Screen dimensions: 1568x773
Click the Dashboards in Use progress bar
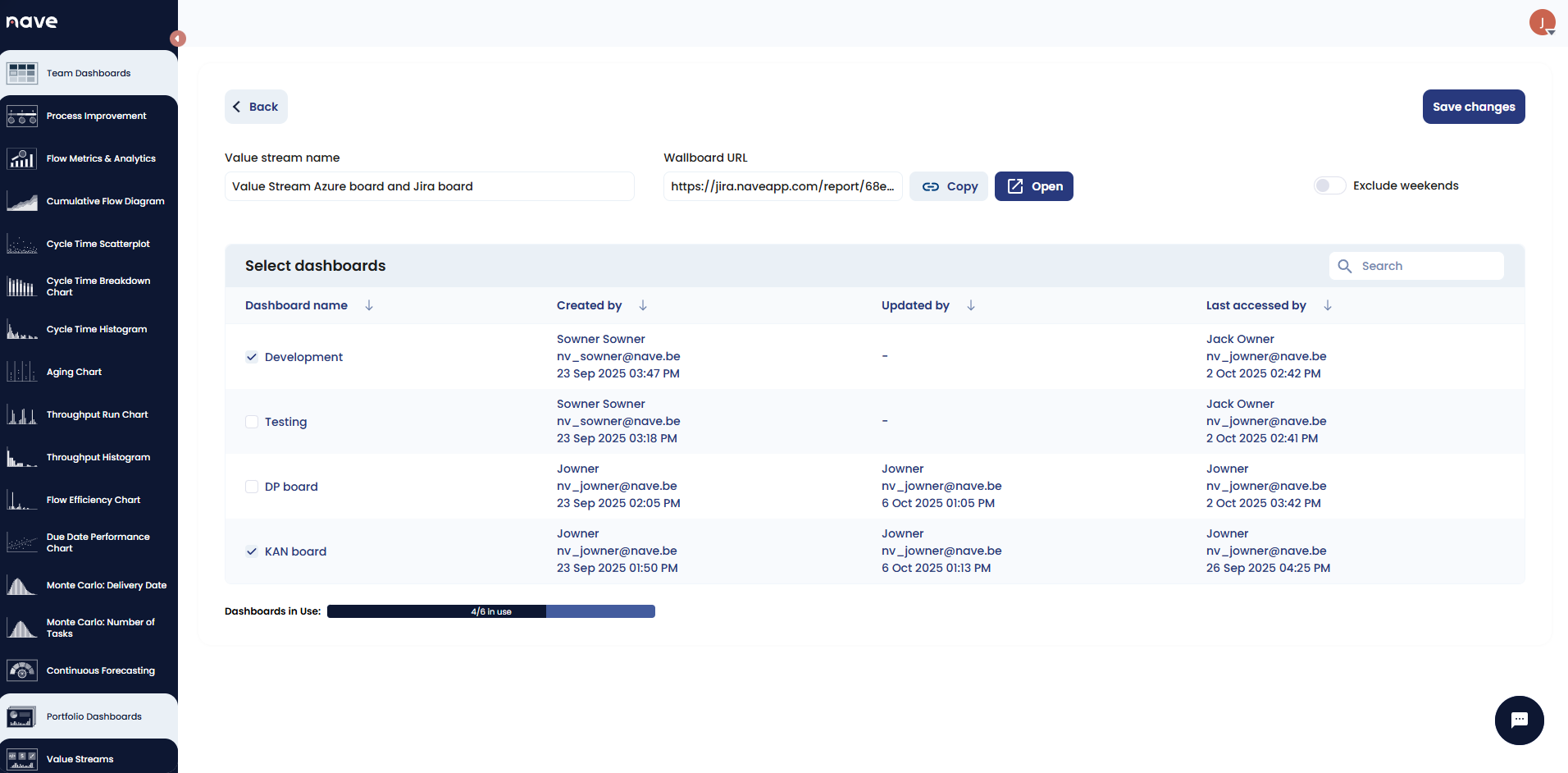(x=490, y=611)
